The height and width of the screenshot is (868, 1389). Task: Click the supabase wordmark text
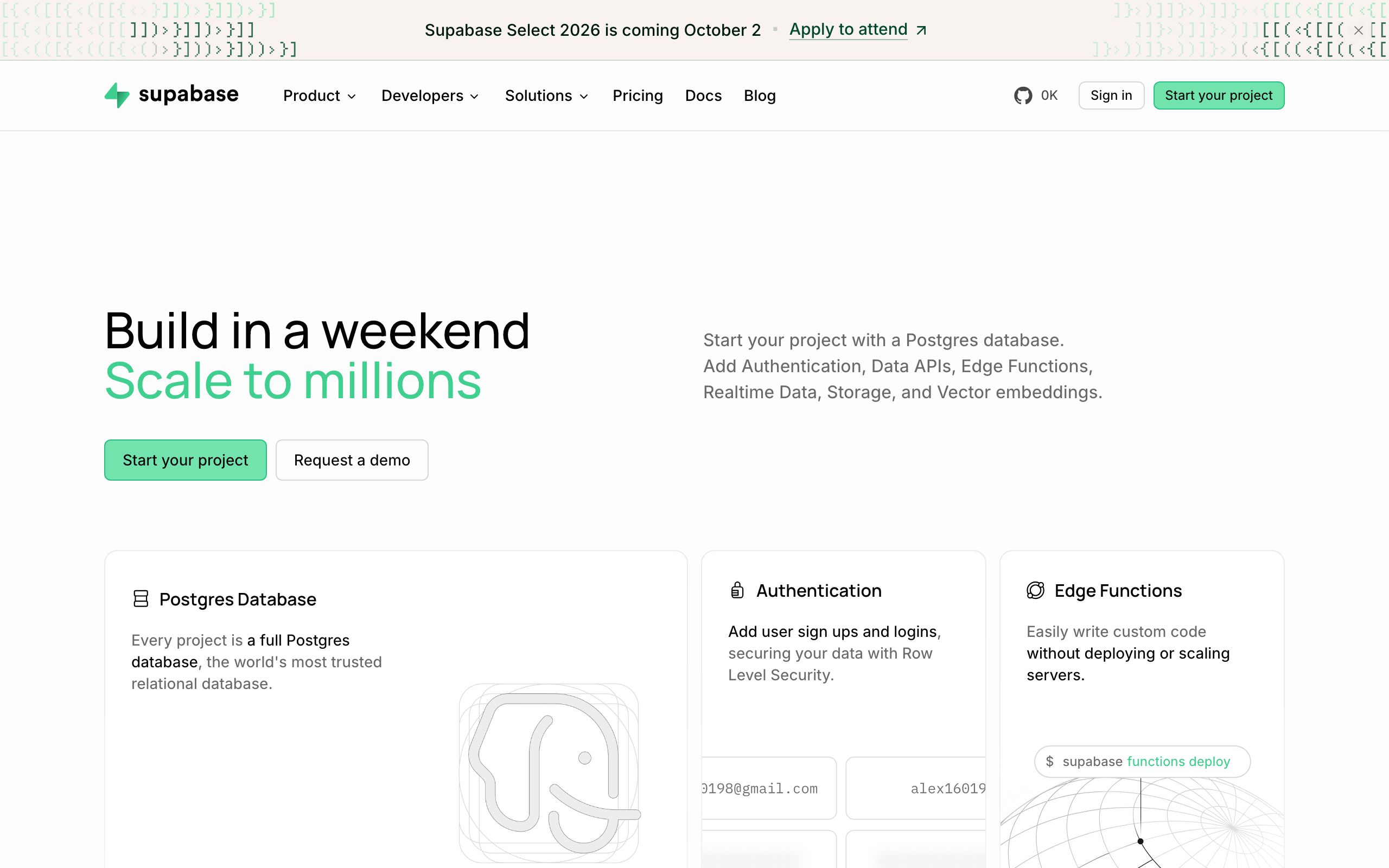coord(188,94)
